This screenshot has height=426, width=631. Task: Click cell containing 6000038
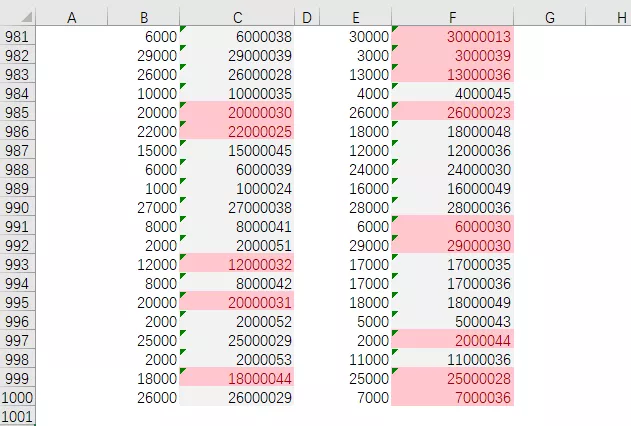(x=237, y=37)
